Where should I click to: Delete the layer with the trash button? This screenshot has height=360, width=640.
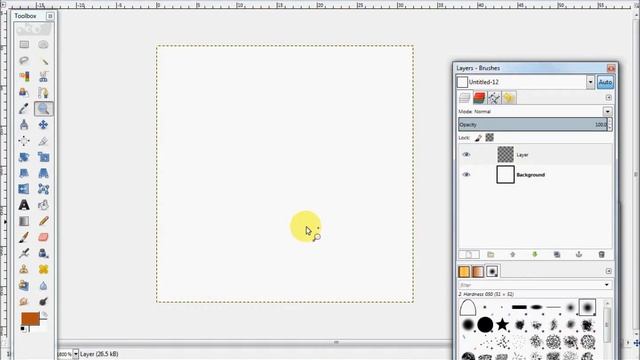pos(601,255)
